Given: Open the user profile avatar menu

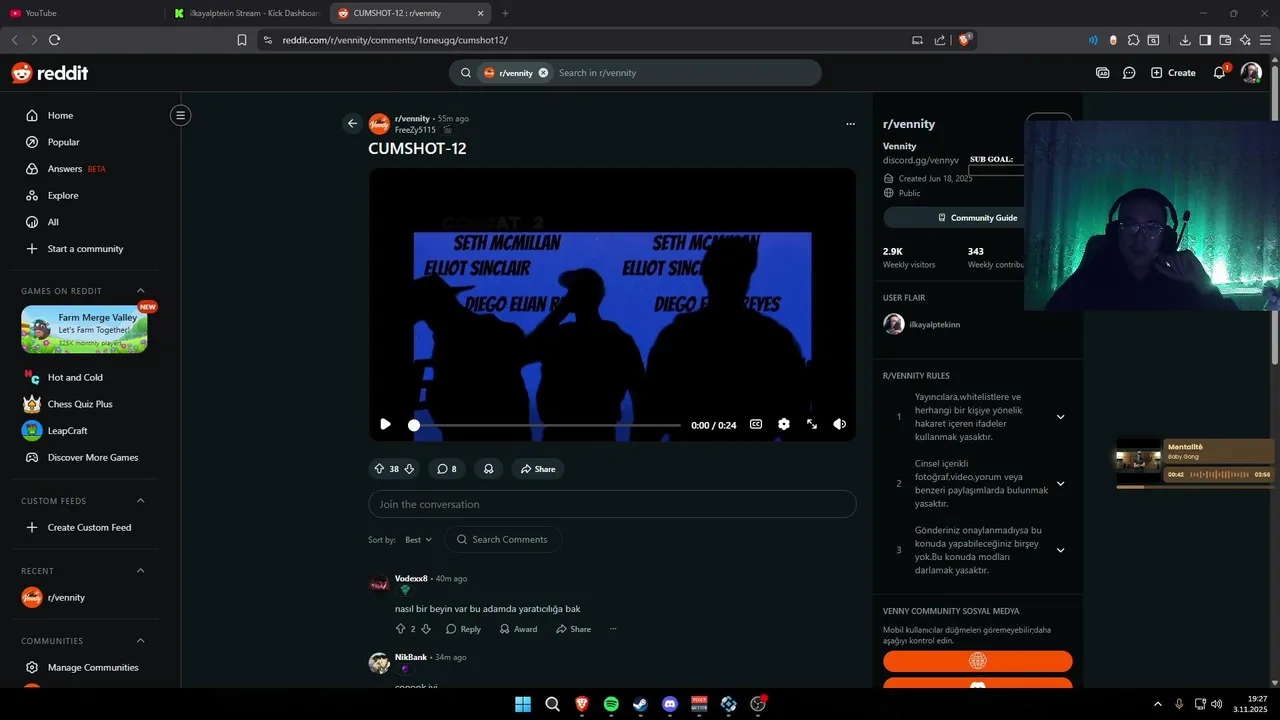Looking at the screenshot, I should tap(1251, 73).
